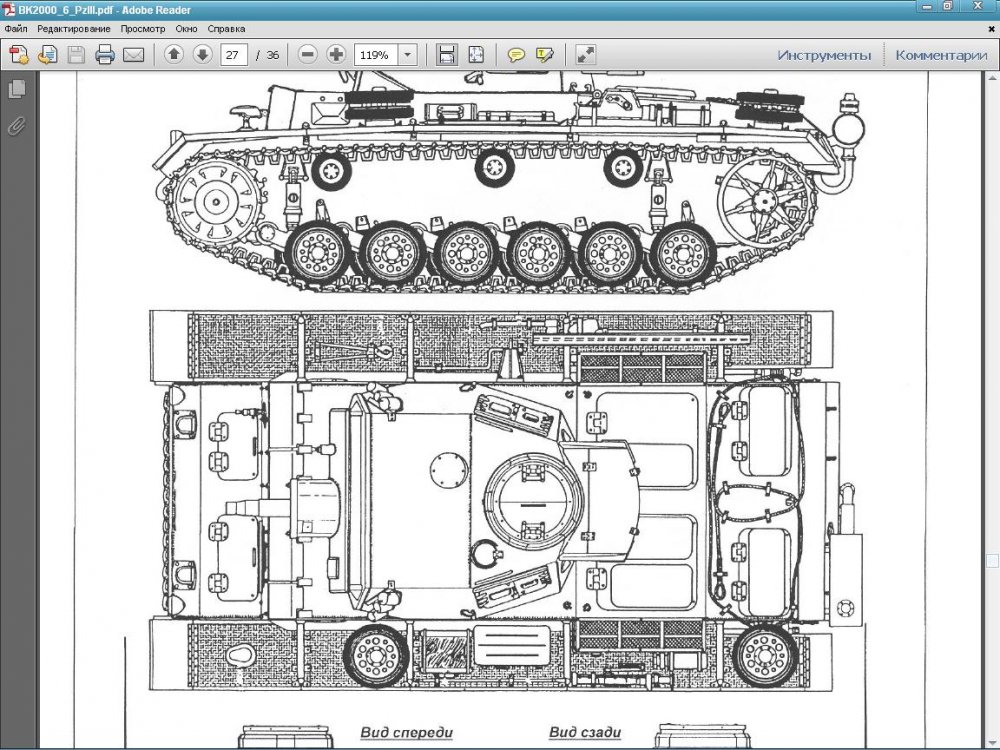Viewport: 1000px width, 750px height.
Task: Open the Справка menu
Action: click(x=226, y=29)
